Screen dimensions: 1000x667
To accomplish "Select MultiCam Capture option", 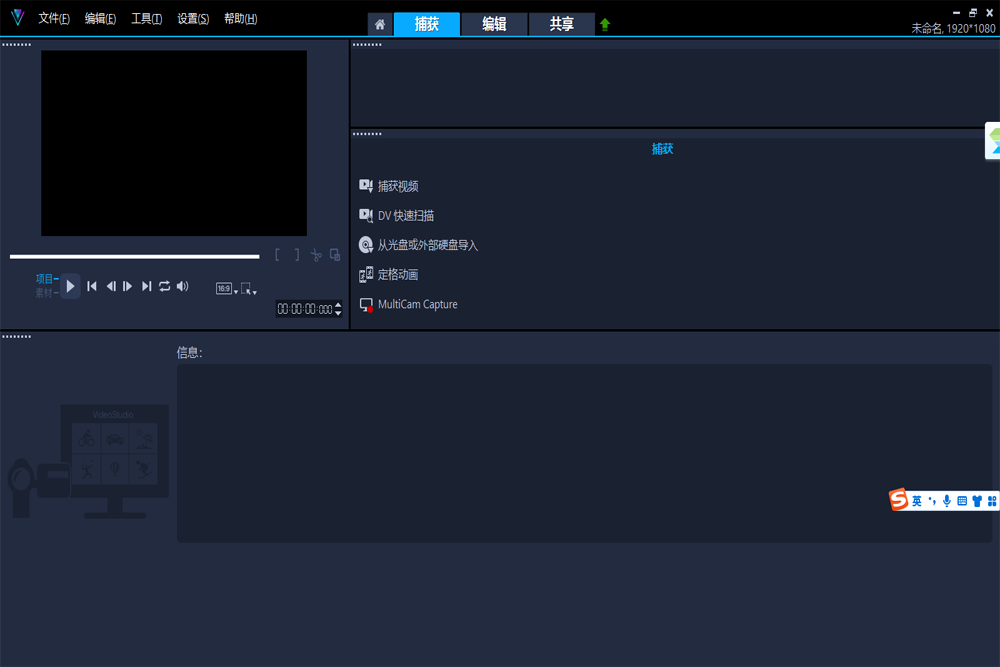I will click(417, 304).
